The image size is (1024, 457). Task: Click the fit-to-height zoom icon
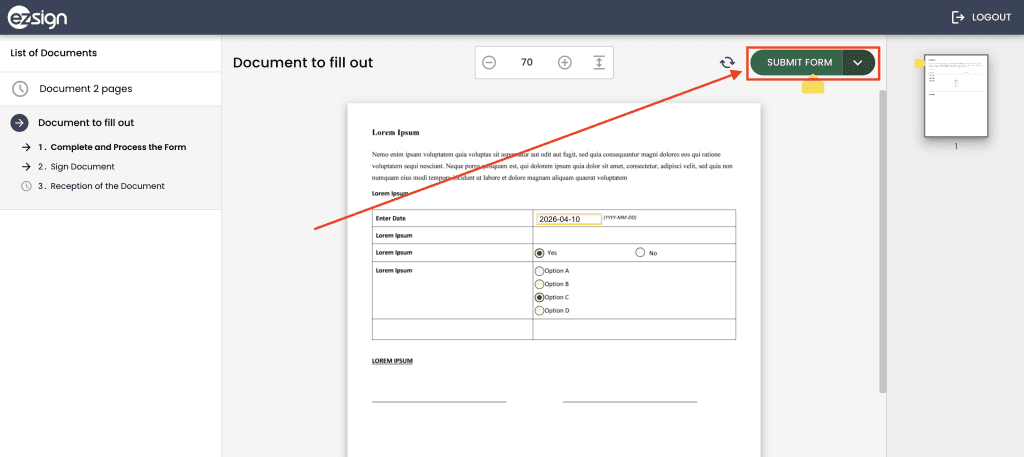click(x=598, y=62)
